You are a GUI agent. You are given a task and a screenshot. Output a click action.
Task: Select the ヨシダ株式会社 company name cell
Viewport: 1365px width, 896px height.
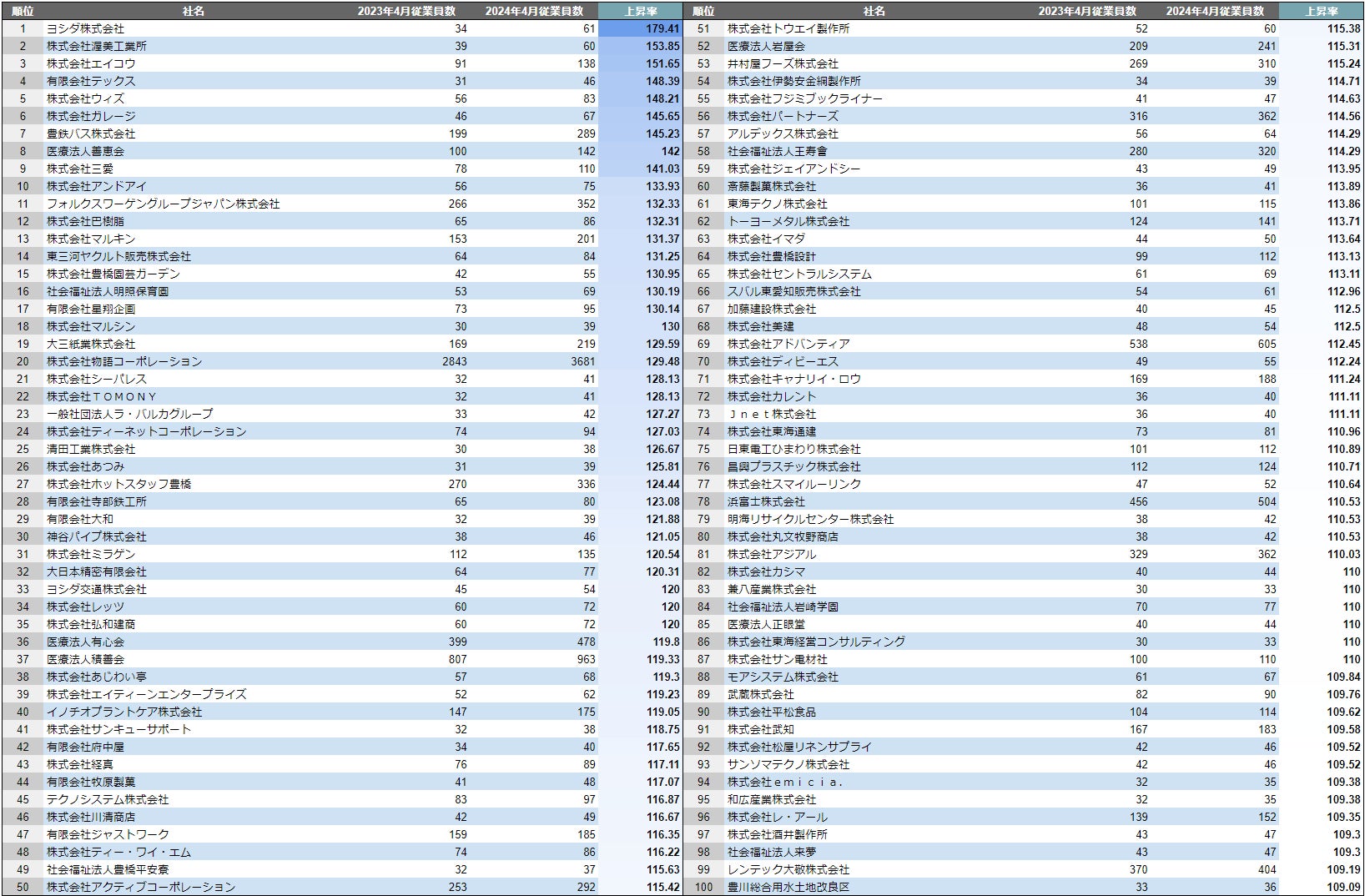click(x=85, y=28)
